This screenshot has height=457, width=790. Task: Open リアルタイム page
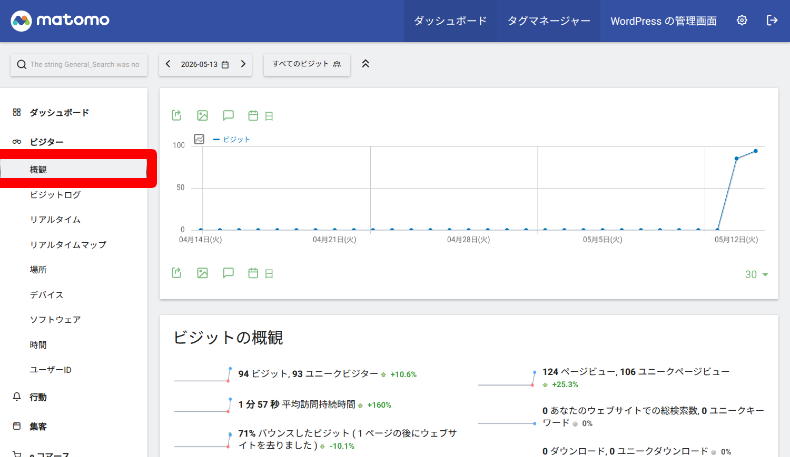click(x=55, y=220)
